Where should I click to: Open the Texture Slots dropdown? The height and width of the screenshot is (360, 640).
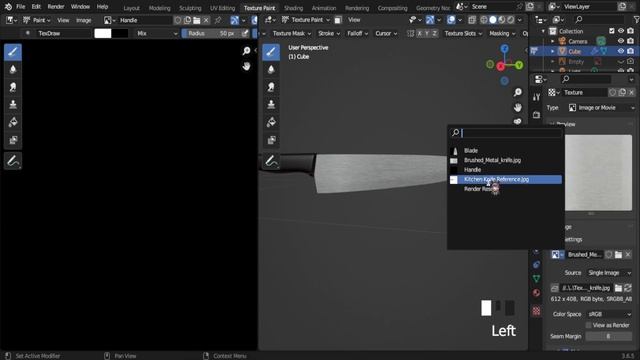(463, 33)
